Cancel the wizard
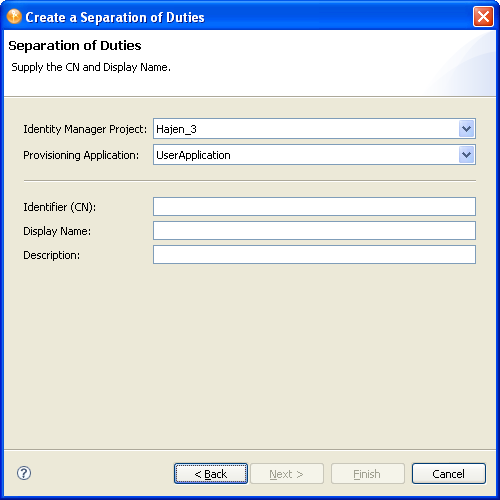 pyautogui.click(x=449, y=473)
